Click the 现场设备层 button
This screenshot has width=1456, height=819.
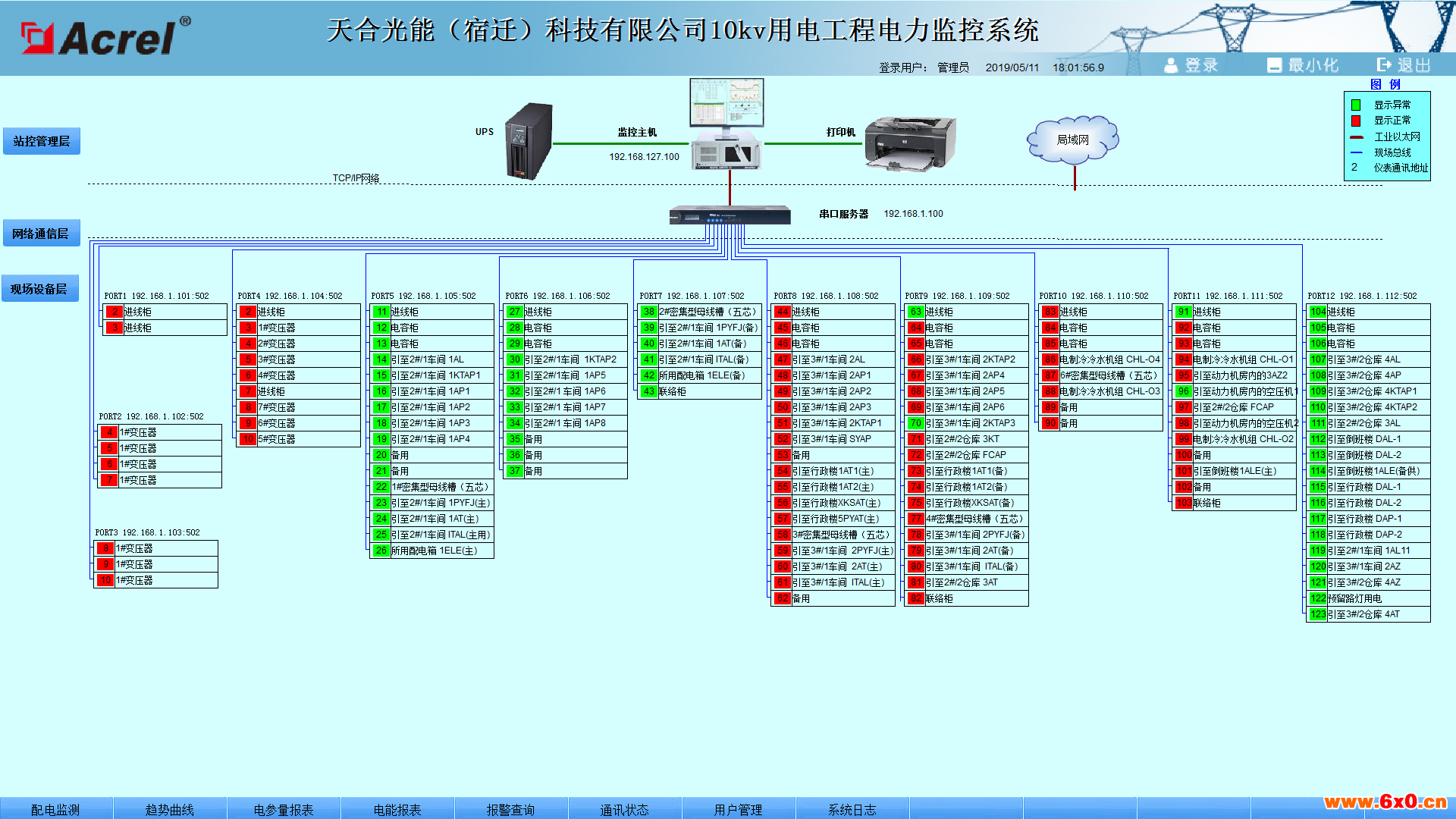point(39,289)
